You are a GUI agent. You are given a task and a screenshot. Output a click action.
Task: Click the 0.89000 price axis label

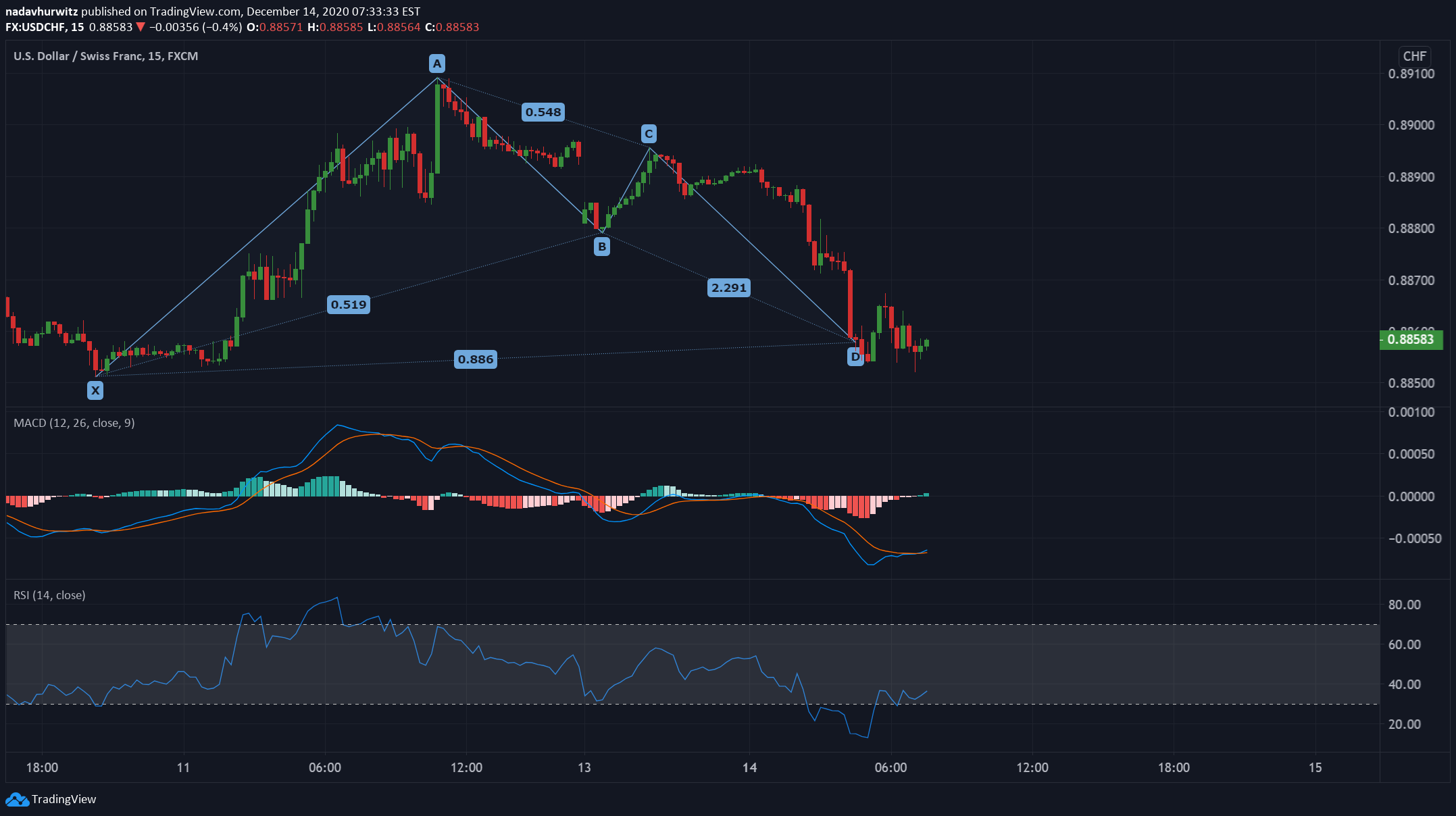tap(1411, 126)
